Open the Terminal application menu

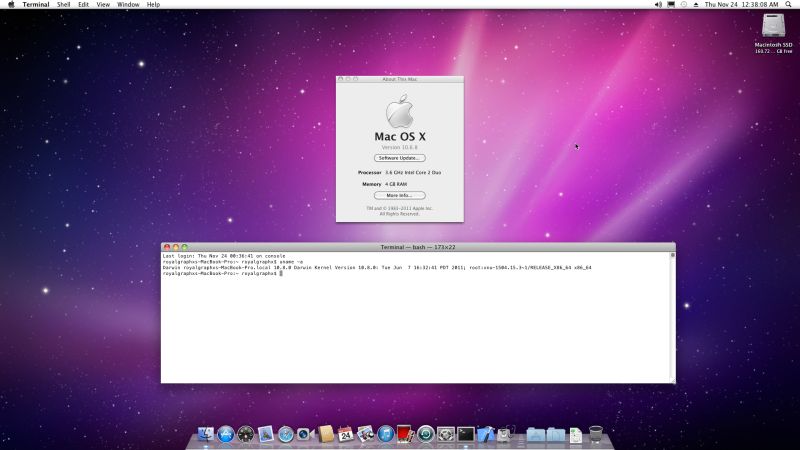(x=36, y=4)
